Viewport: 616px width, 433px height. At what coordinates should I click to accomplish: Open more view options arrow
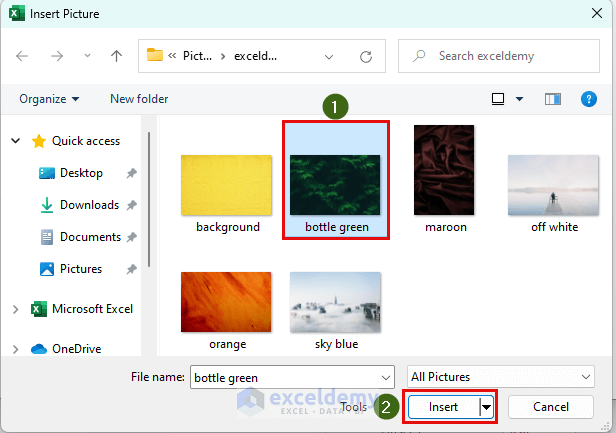point(519,99)
